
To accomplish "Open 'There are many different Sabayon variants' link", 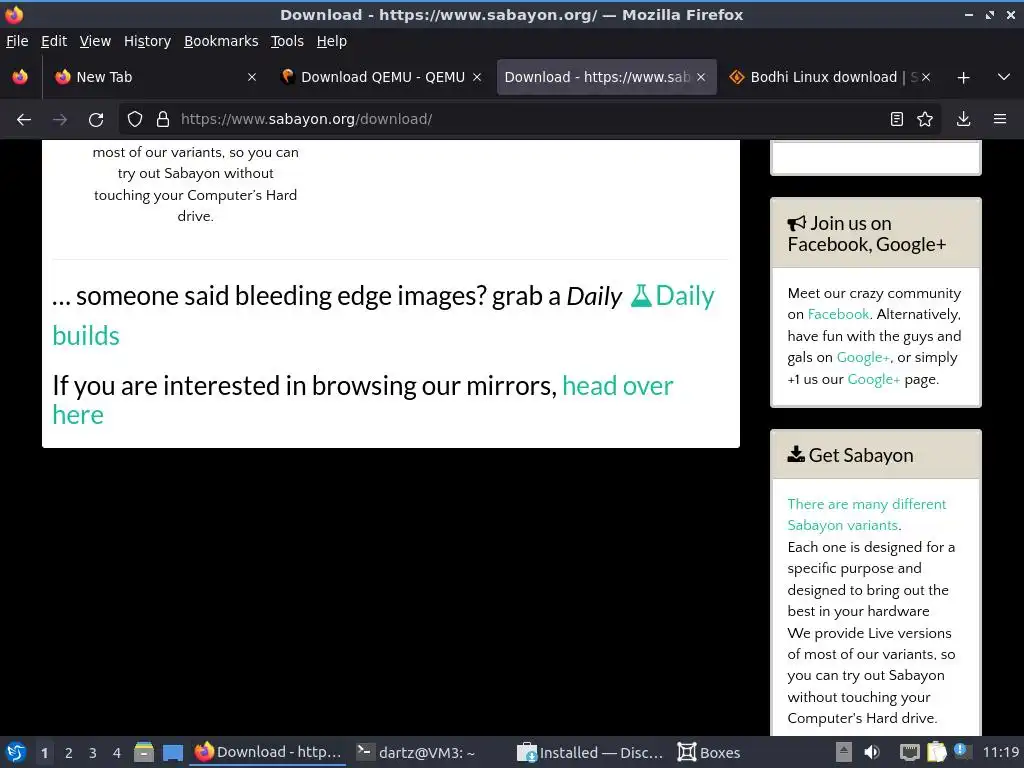I will [x=867, y=515].
